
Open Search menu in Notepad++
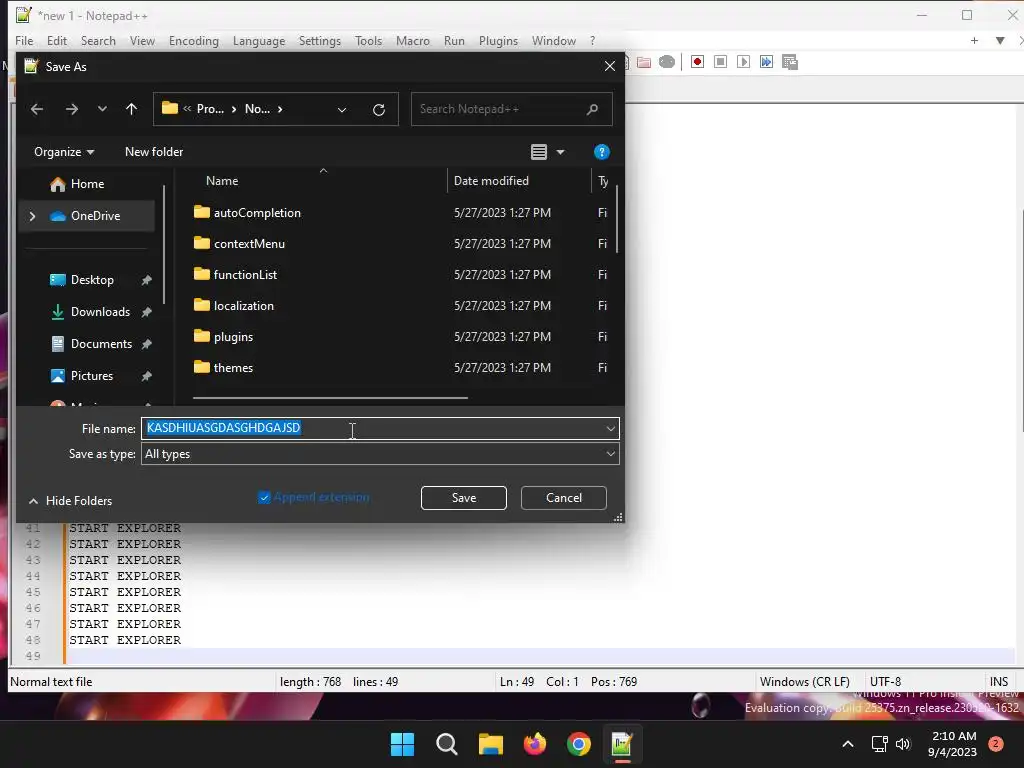98,40
